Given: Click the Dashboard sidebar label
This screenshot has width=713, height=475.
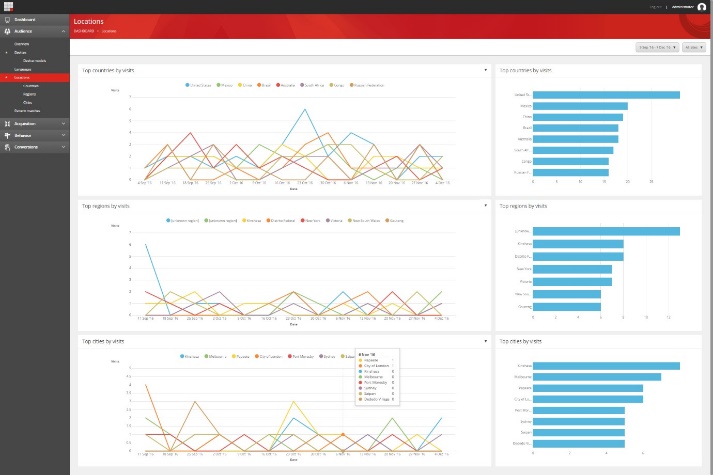Looking at the screenshot, I should (x=25, y=20).
